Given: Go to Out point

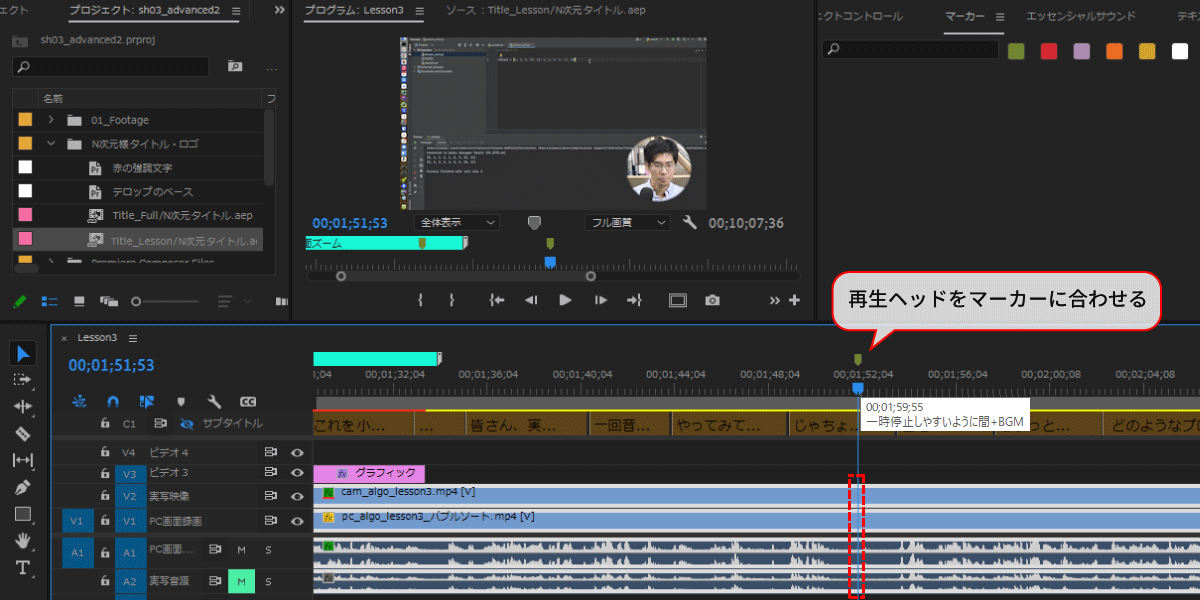Looking at the screenshot, I should tap(633, 300).
